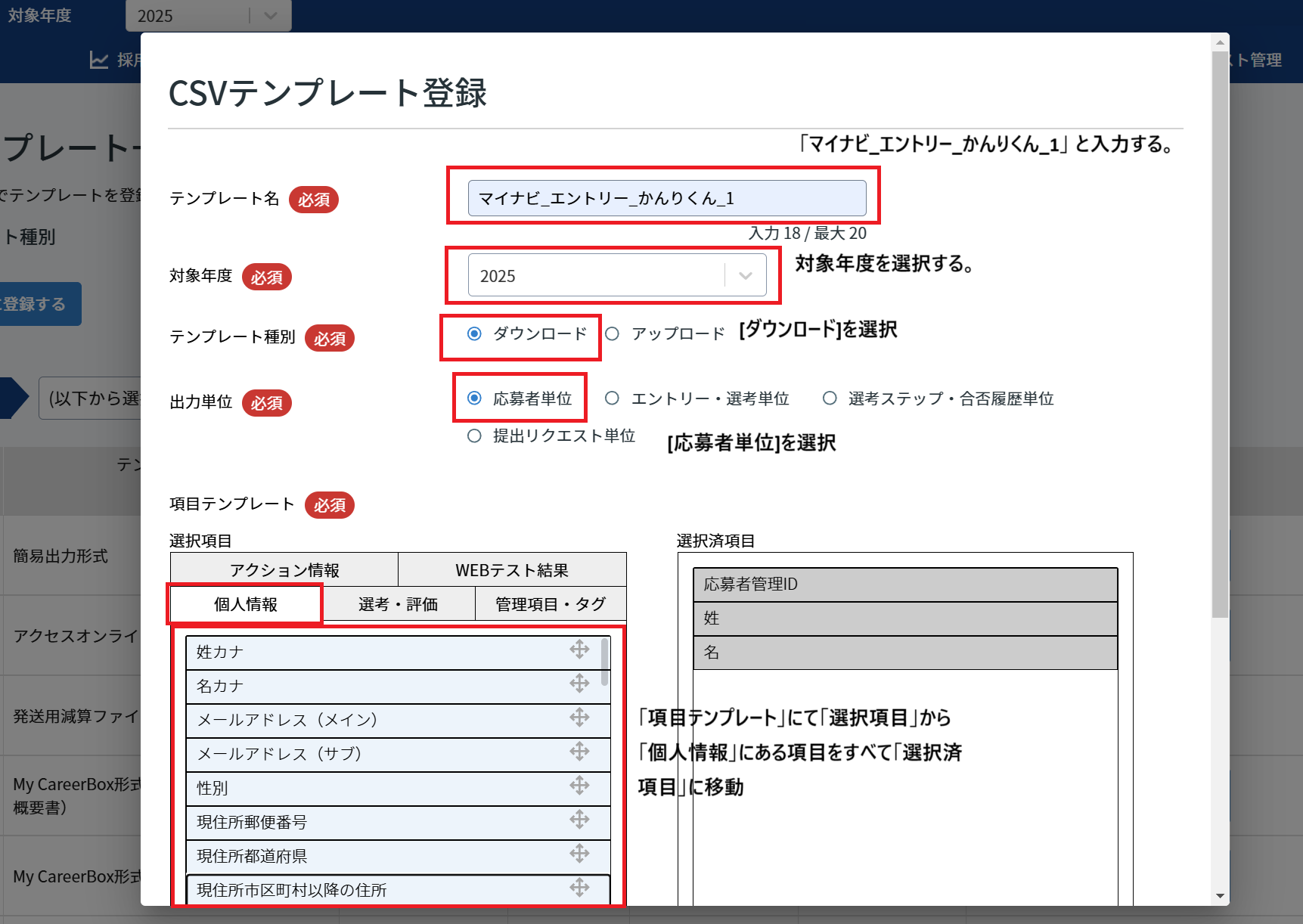
Task: Choose エントリー・選考単位 output unit
Action: pyautogui.click(x=613, y=398)
